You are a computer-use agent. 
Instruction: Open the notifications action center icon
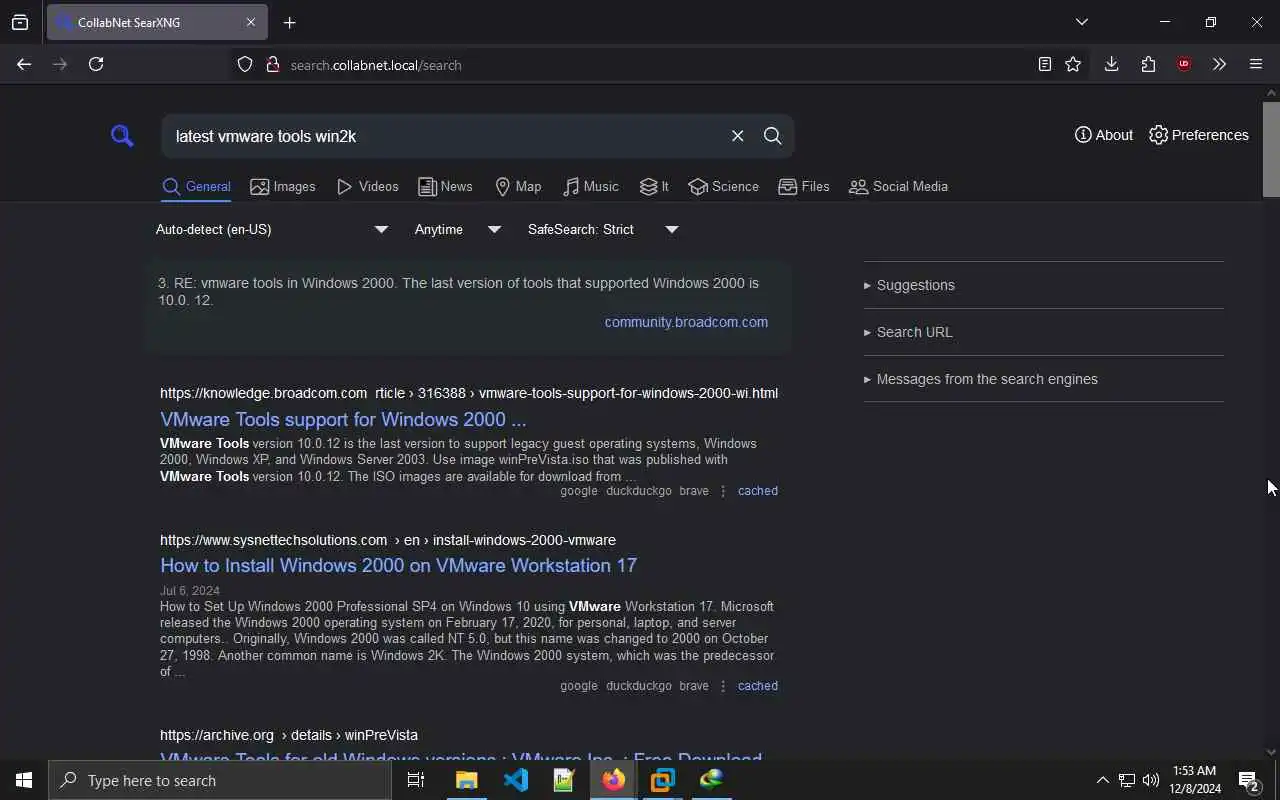click(1249, 780)
